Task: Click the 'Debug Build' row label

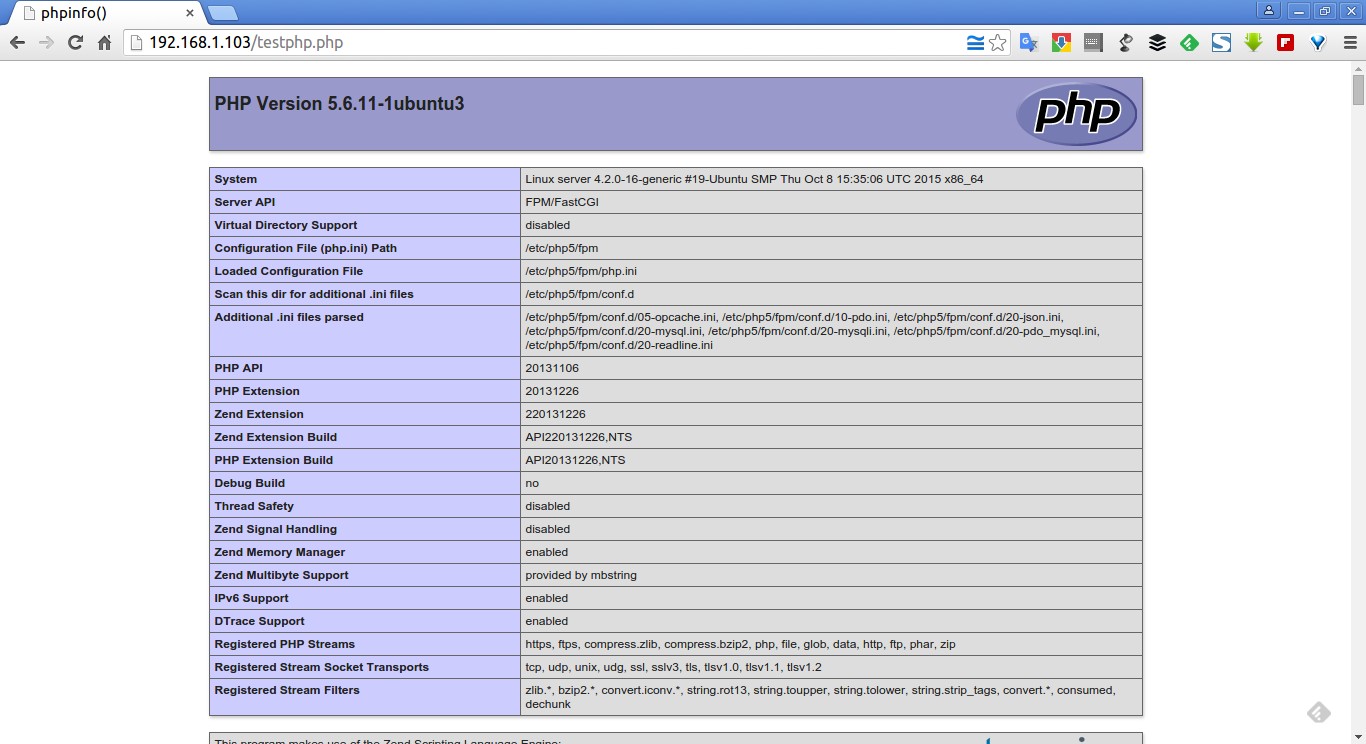Action: tap(249, 483)
